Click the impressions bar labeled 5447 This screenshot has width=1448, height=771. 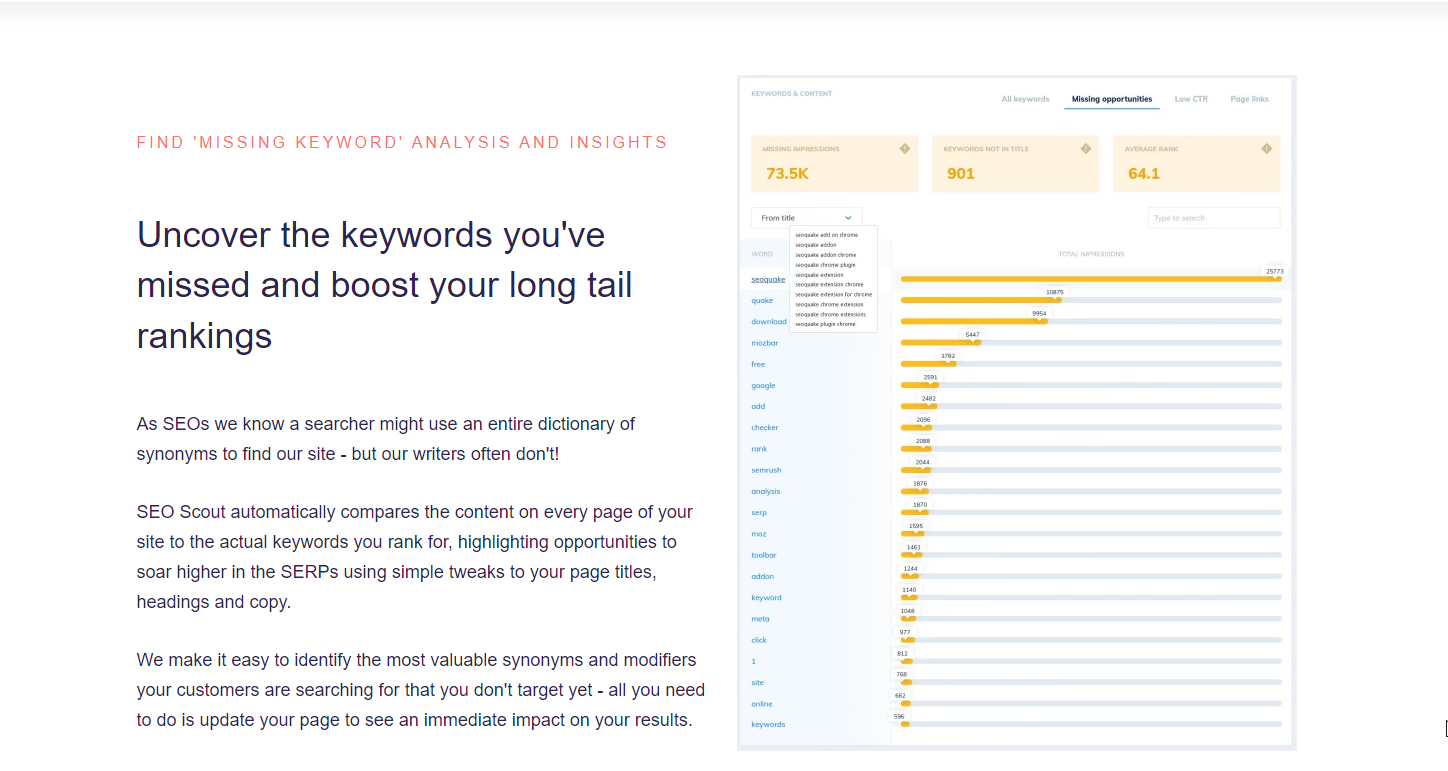tap(940, 342)
